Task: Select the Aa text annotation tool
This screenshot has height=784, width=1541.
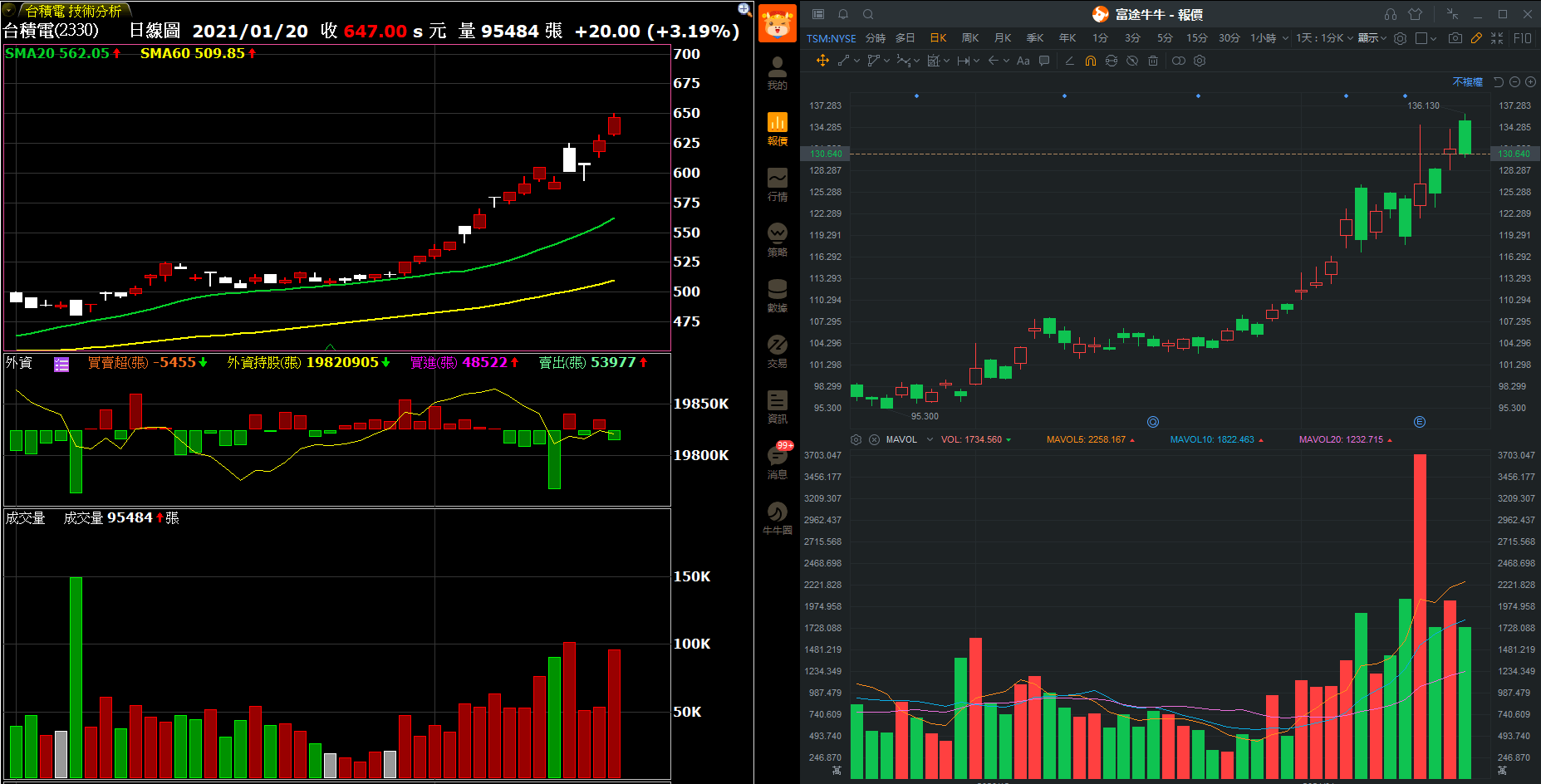Action: [x=1023, y=61]
